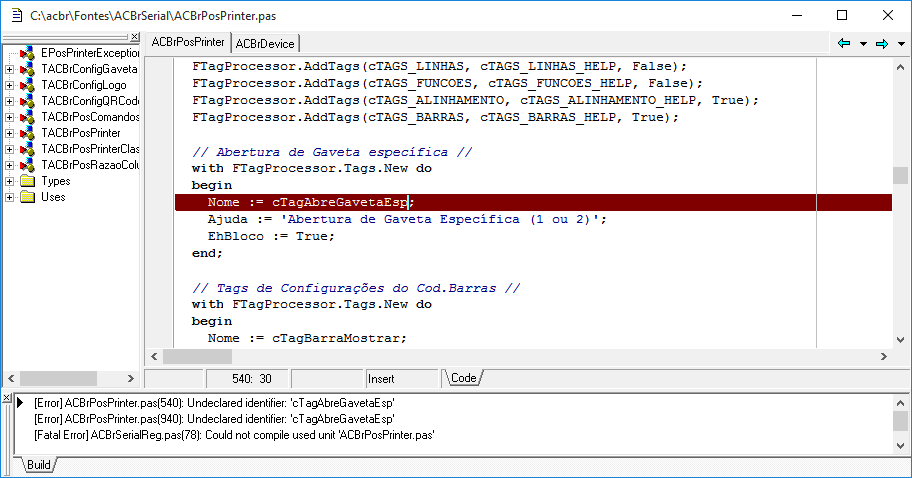The height and width of the screenshot is (478, 912).
Task: Expand the TACBrConfigLogo tree node
Action: pyautogui.click(x=9, y=85)
